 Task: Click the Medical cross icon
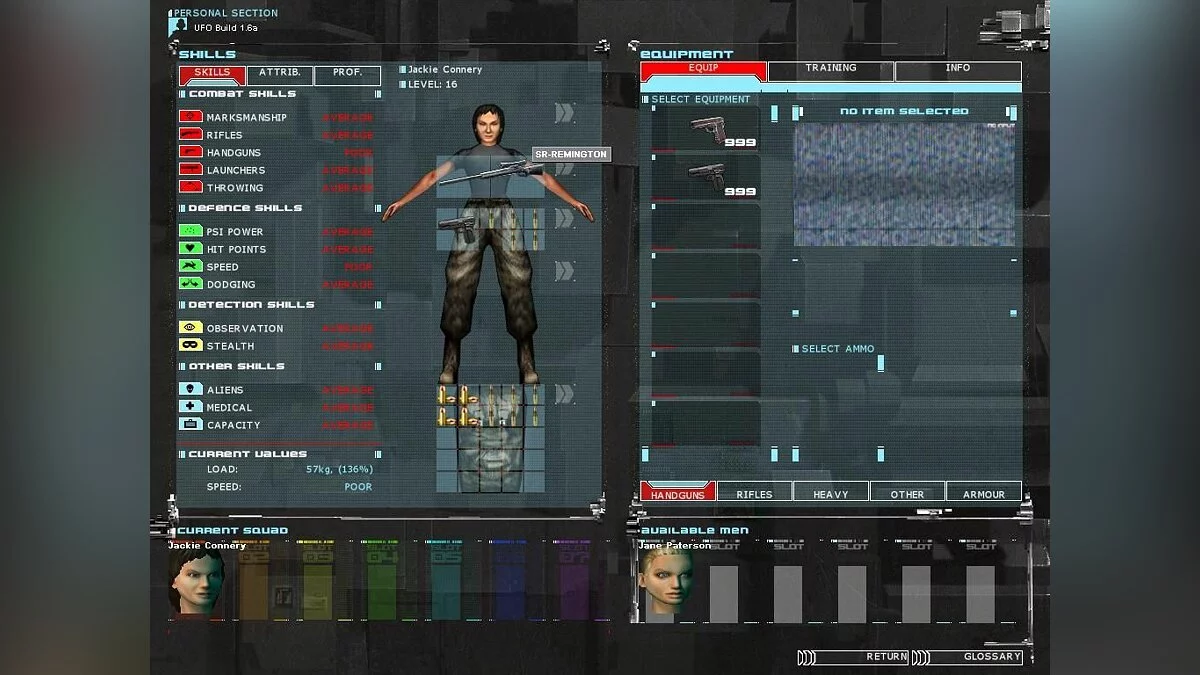(190, 407)
